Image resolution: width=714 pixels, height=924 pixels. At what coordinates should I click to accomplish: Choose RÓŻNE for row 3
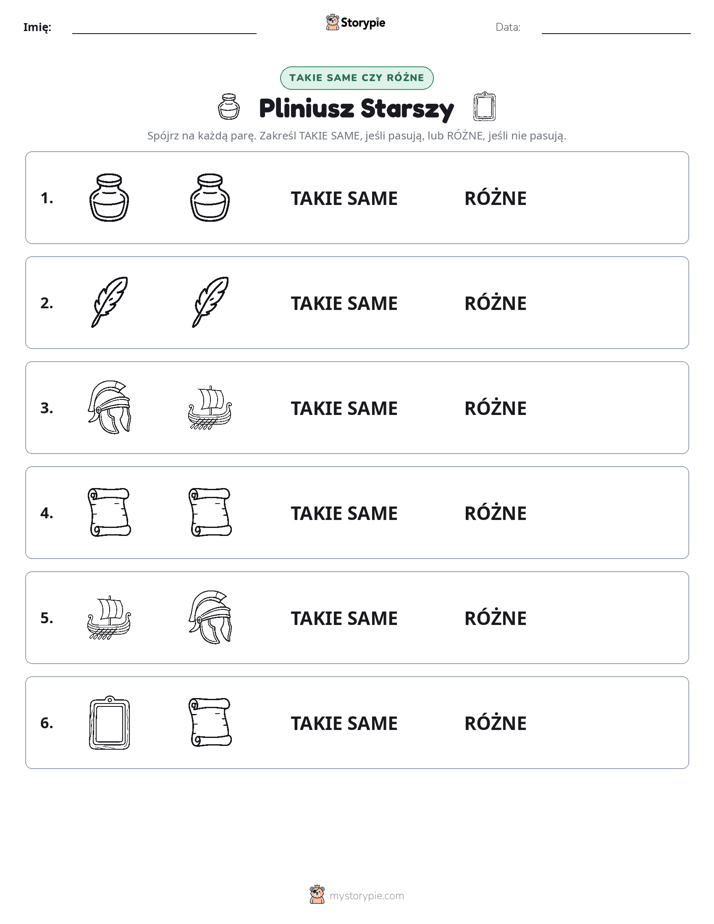[495, 408]
